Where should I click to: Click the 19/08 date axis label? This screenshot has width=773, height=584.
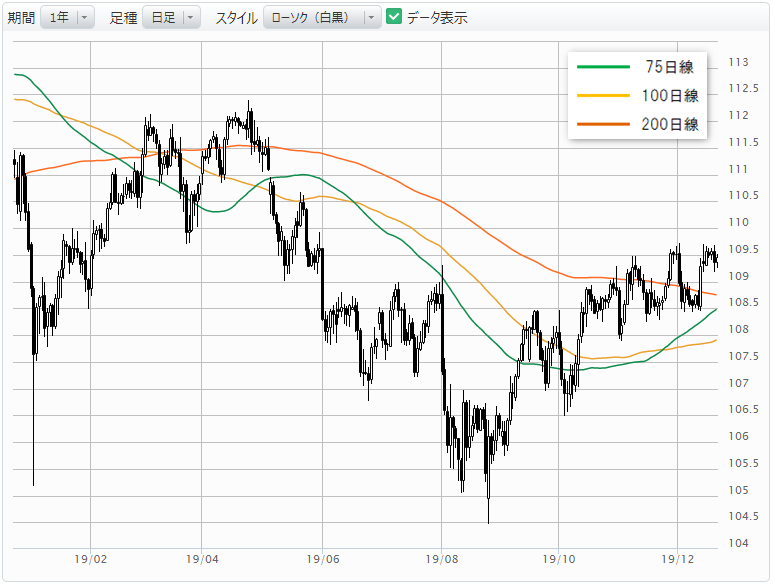(x=442, y=559)
